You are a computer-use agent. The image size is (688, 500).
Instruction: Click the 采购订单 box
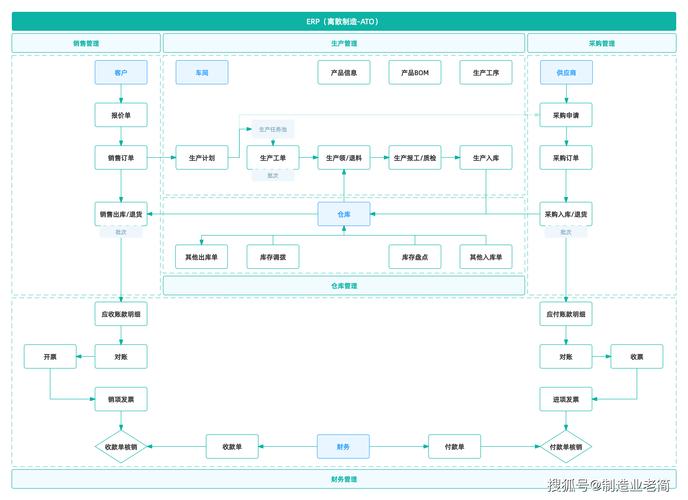coord(566,157)
